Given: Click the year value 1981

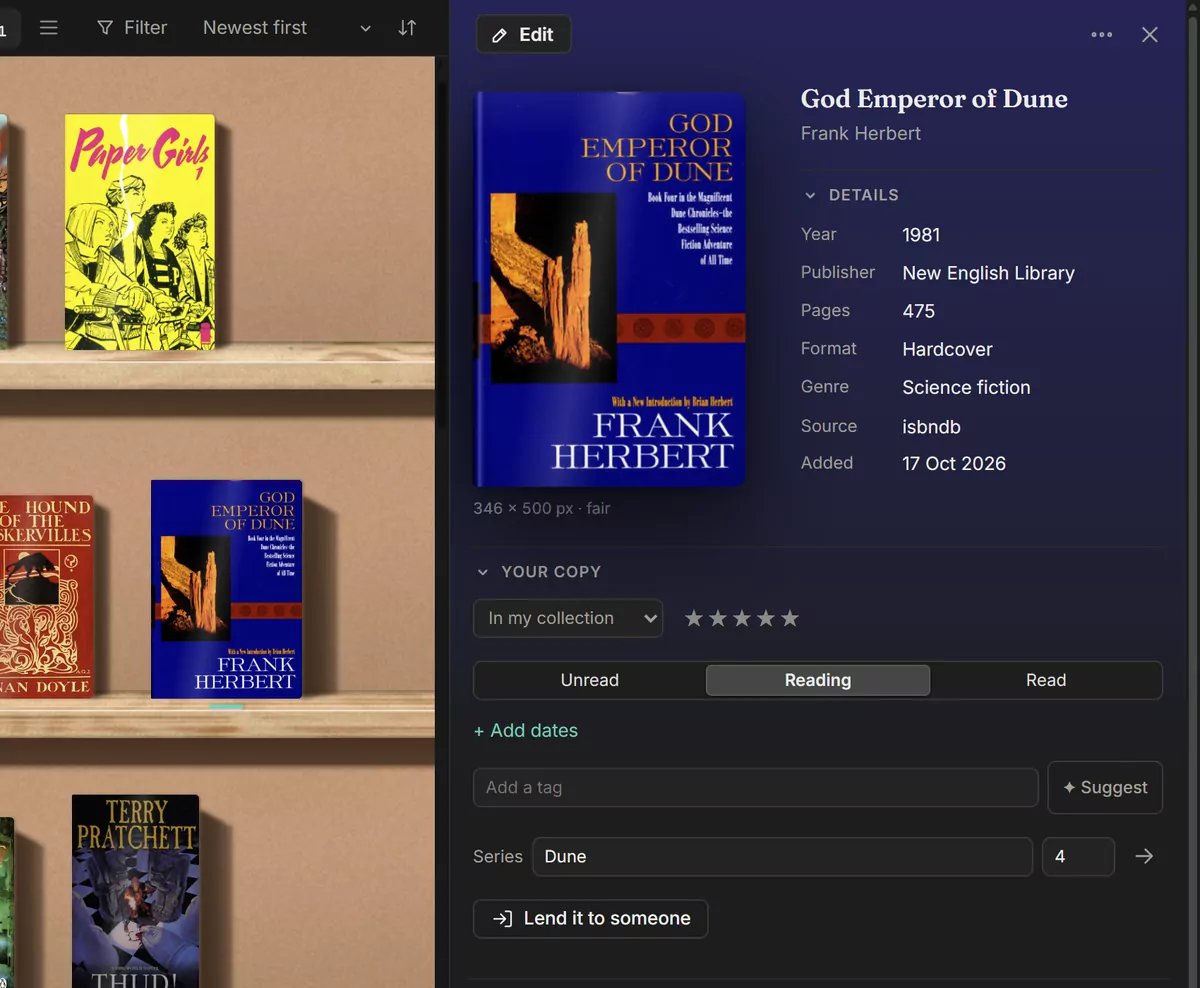Looking at the screenshot, I should click(x=921, y=235).
